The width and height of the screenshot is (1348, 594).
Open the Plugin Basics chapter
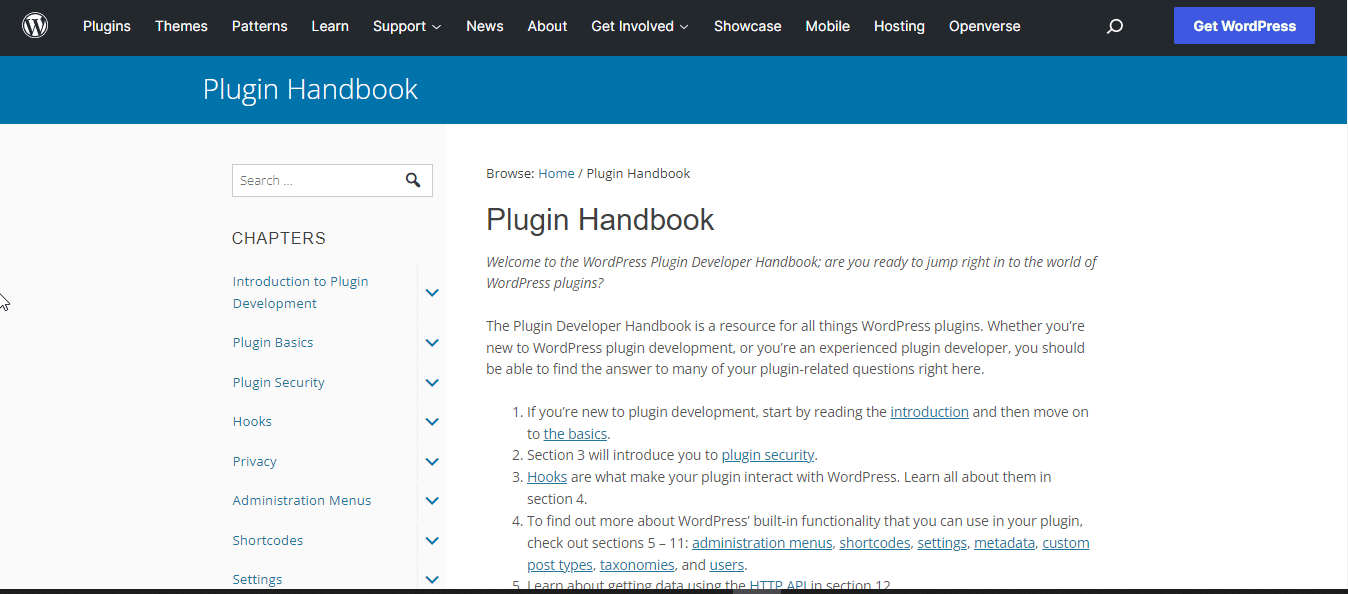pos(273,342)
